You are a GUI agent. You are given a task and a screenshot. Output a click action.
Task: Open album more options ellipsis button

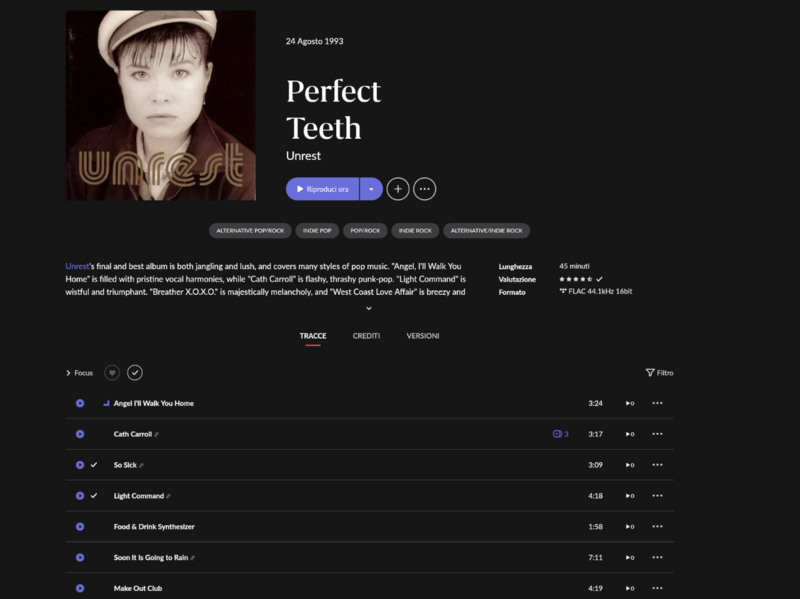click(425, 189)
